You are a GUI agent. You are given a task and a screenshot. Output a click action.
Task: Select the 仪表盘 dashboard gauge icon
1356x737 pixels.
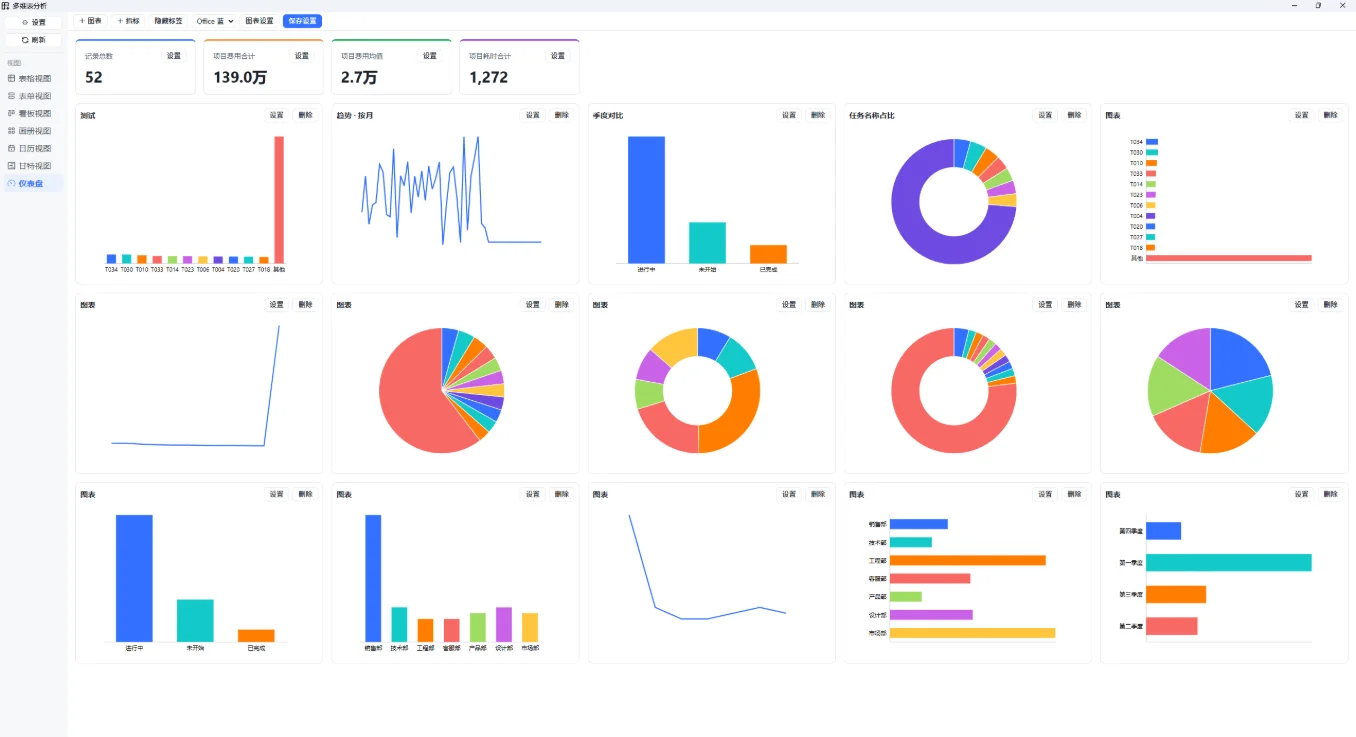coord(11,183)
